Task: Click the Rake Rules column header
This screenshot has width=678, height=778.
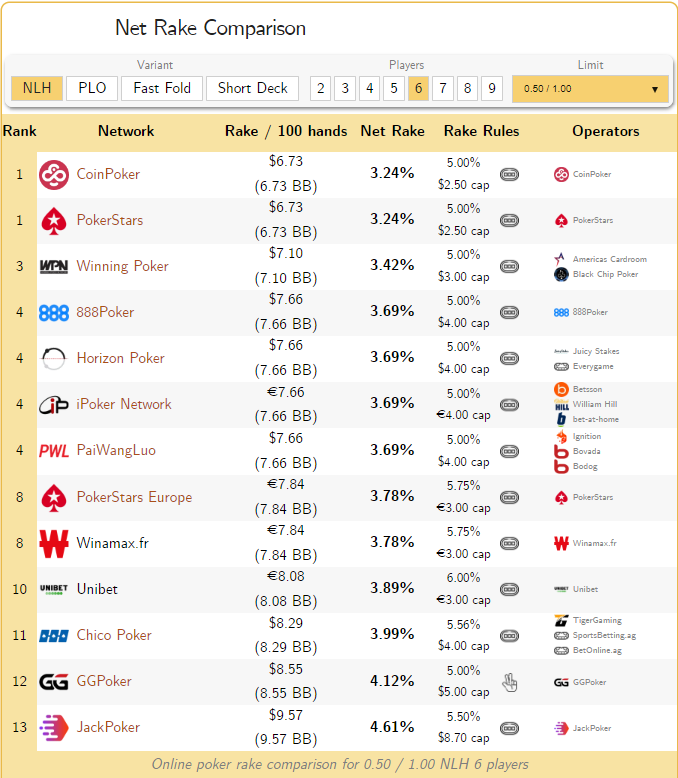Action: tap(481, 131)
